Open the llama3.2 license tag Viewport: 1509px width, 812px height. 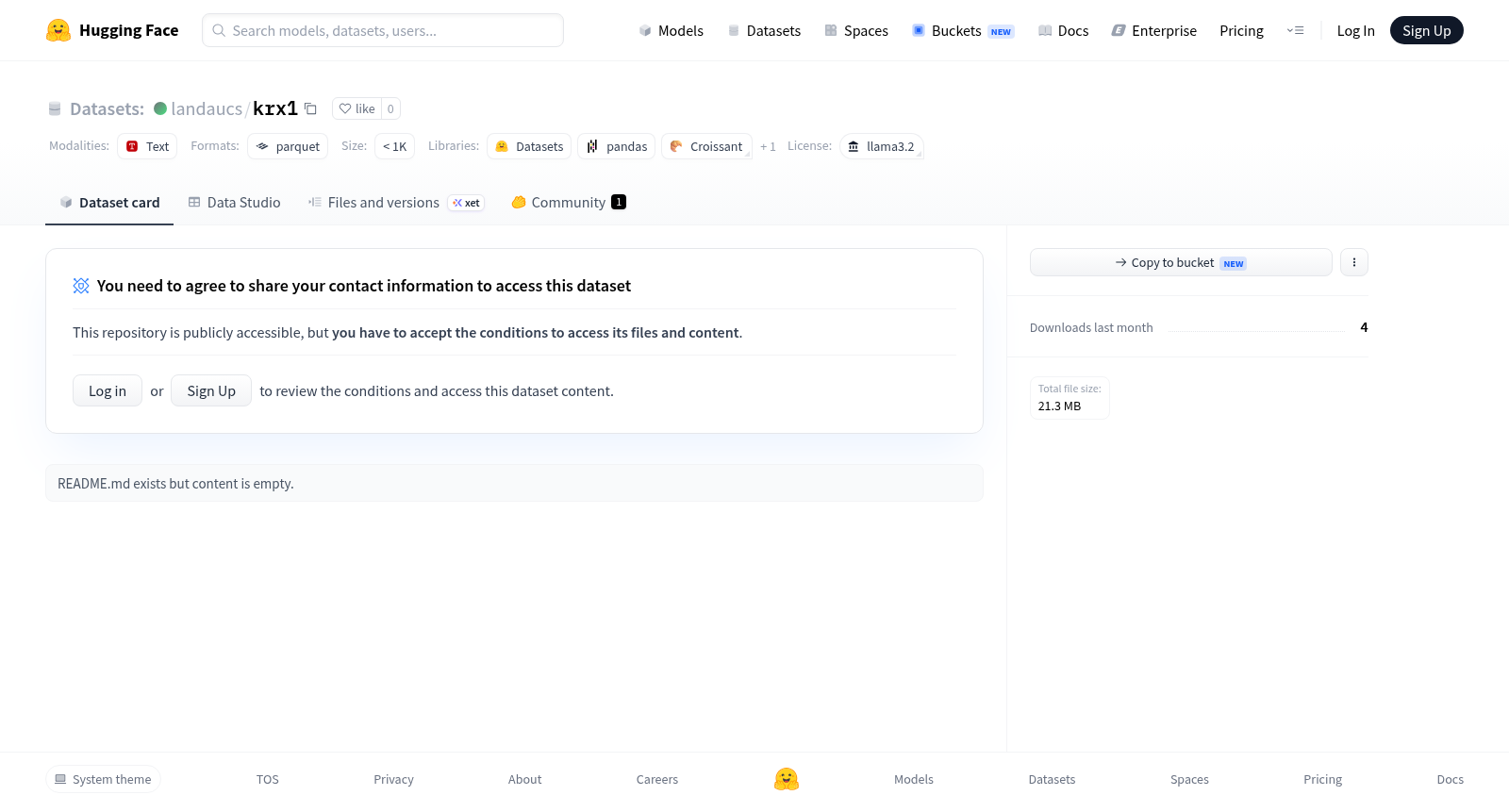881,146
